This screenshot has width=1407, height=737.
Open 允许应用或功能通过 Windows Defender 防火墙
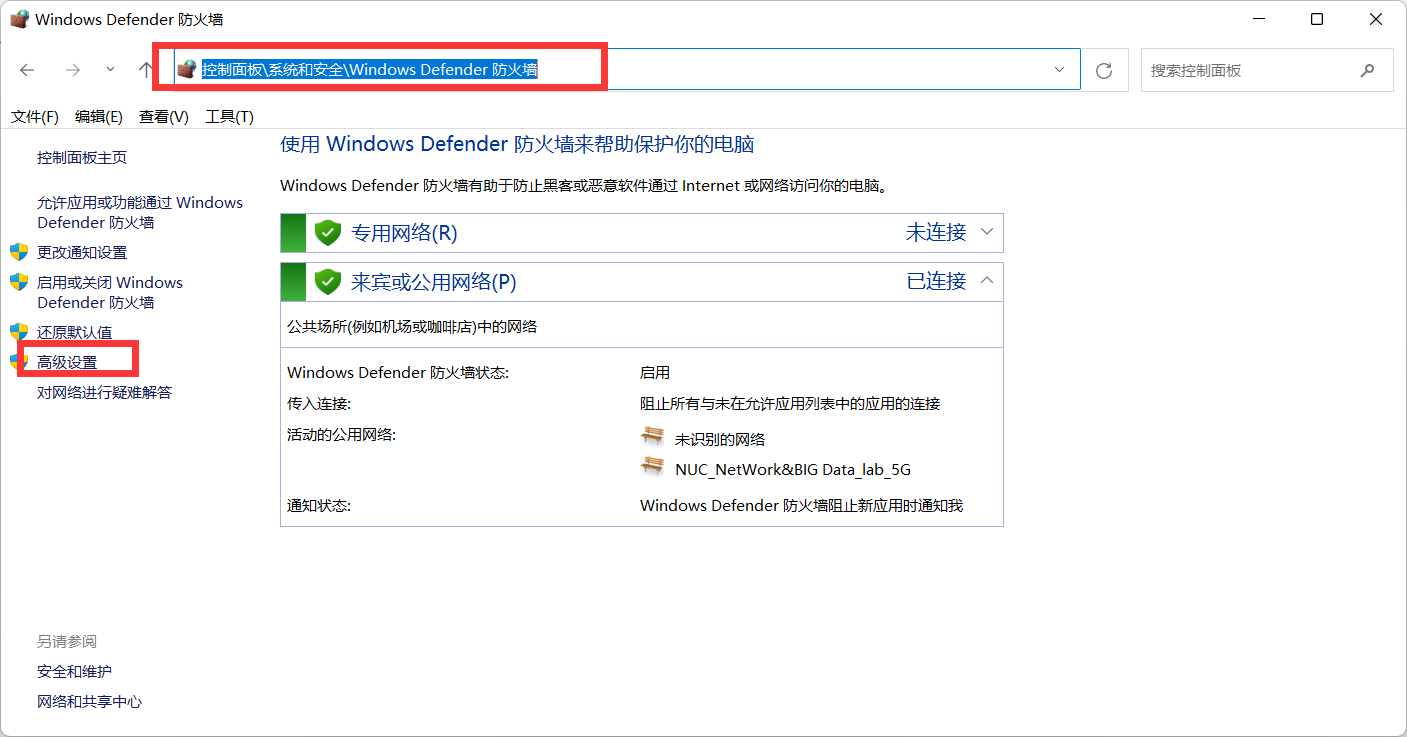pos(140,212)
